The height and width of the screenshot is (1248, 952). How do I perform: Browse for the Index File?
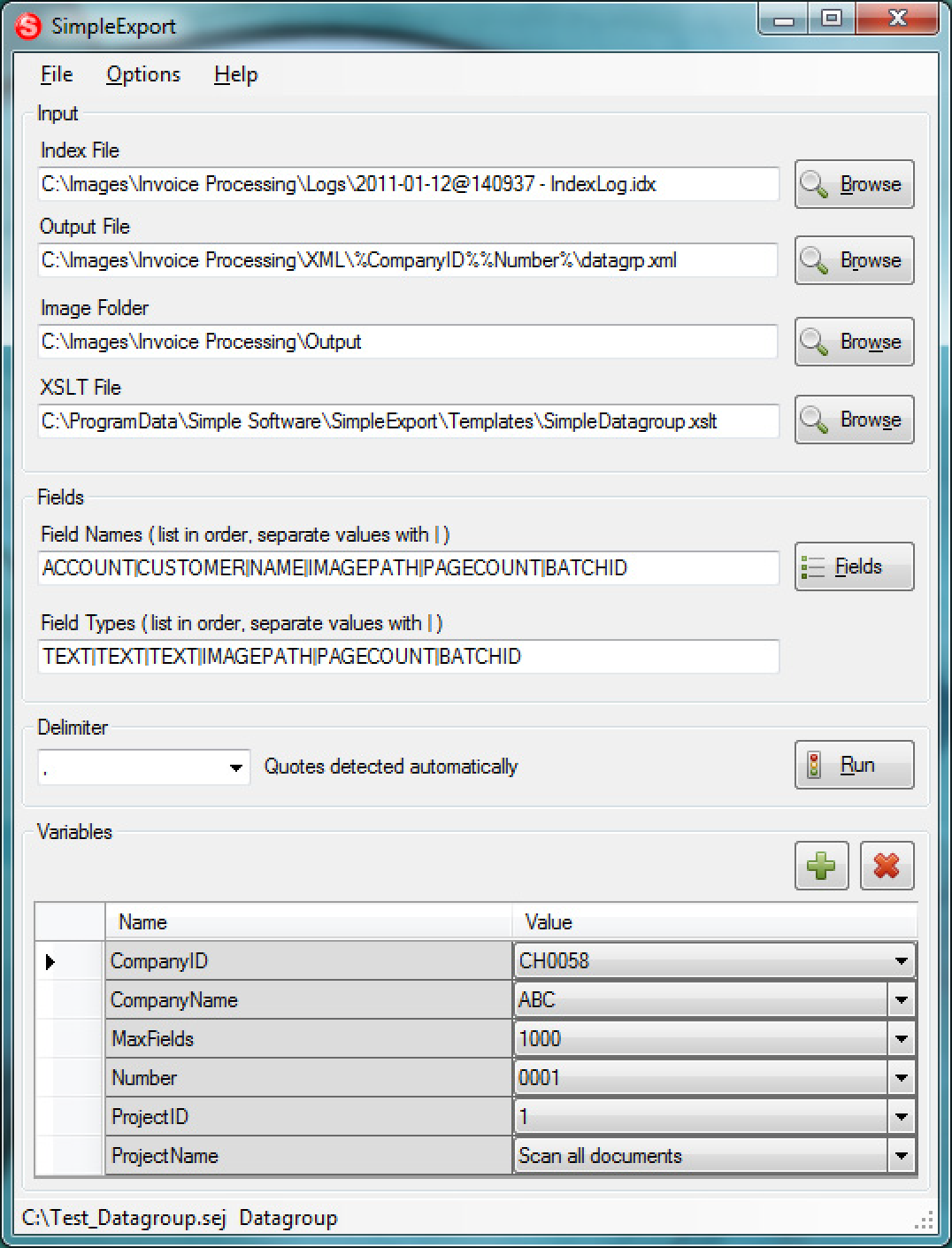coord(854,184)
